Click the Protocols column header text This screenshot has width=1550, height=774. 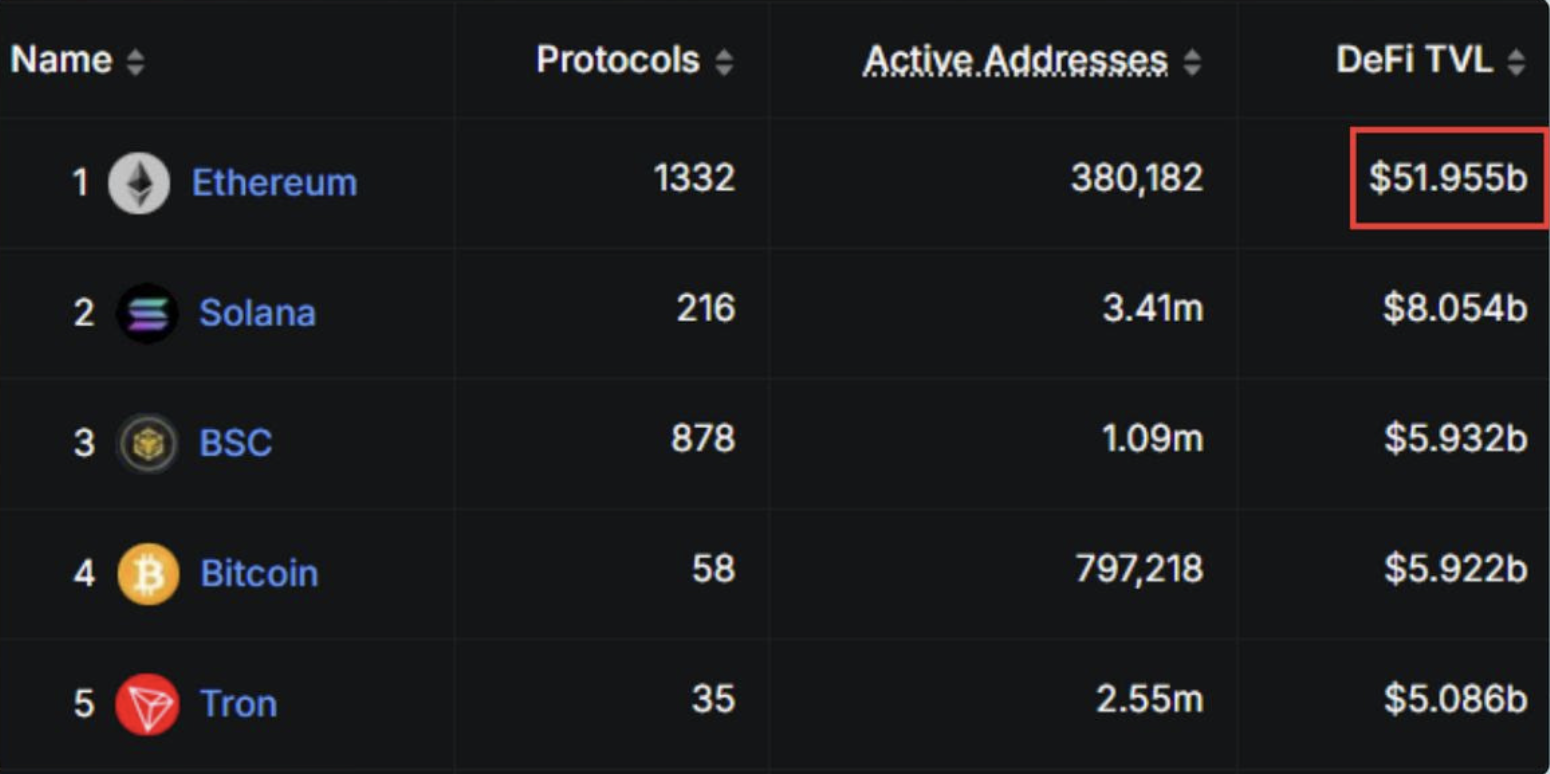point(617,60)
